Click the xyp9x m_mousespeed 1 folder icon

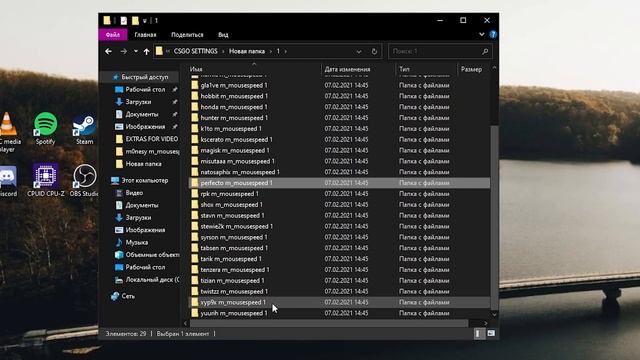pos(195,302)
